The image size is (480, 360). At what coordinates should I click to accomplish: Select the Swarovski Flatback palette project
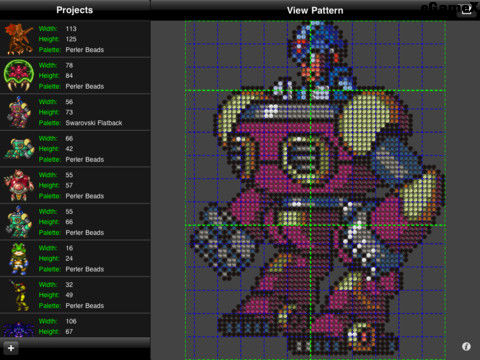(x=75, y=112)
